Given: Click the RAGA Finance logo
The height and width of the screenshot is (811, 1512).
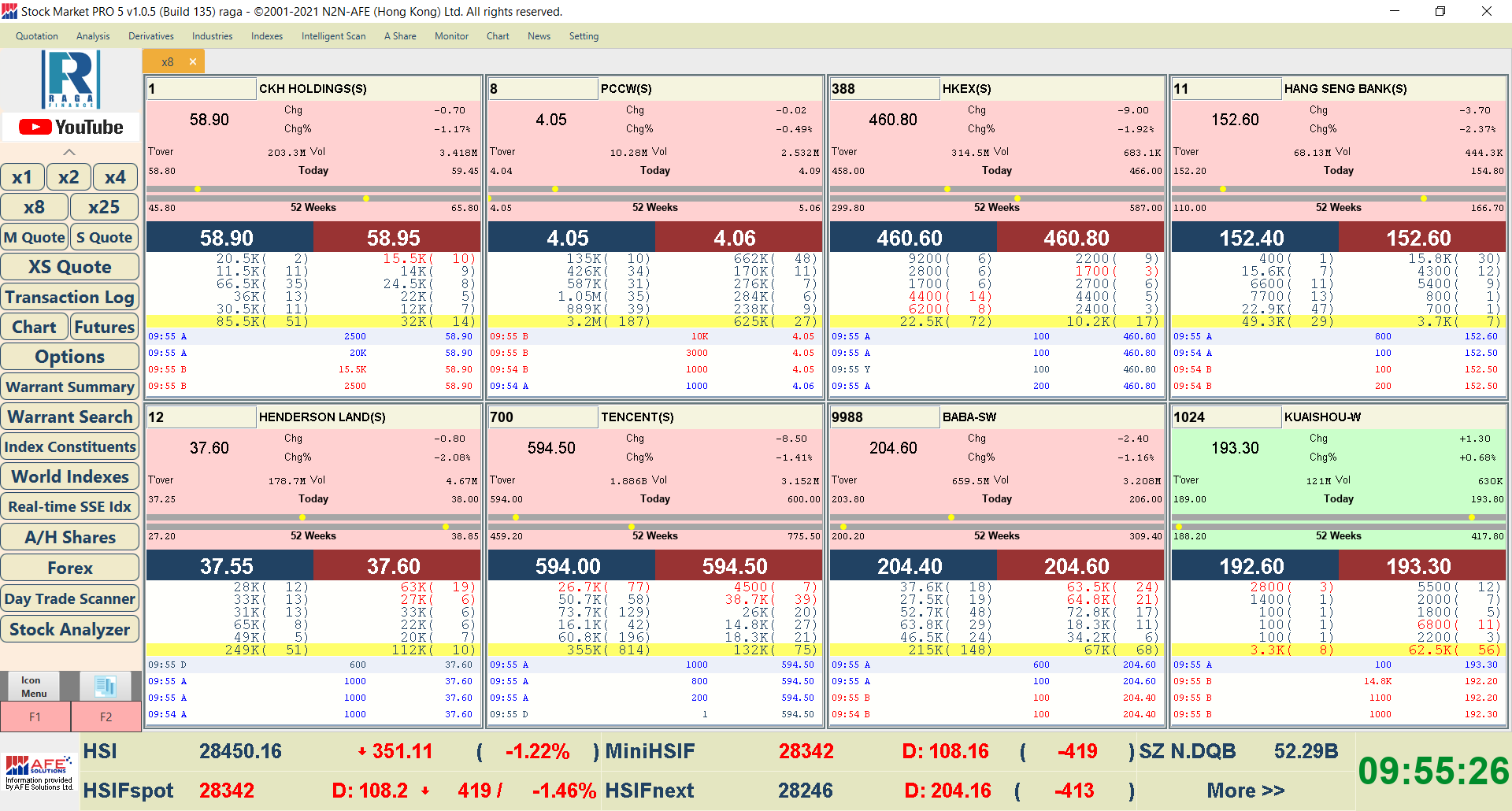Looking at the screenshot, I should [x=71, y=80].
